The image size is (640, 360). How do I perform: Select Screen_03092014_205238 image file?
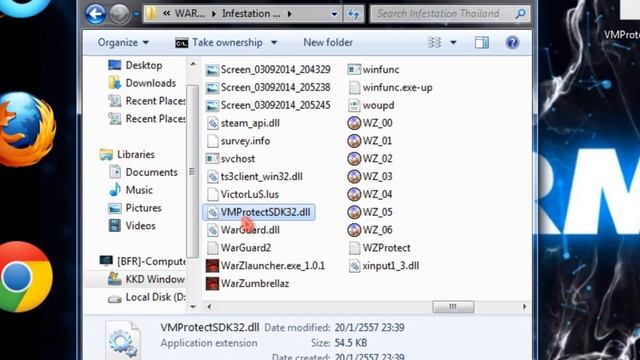click(x=268, y=87)
